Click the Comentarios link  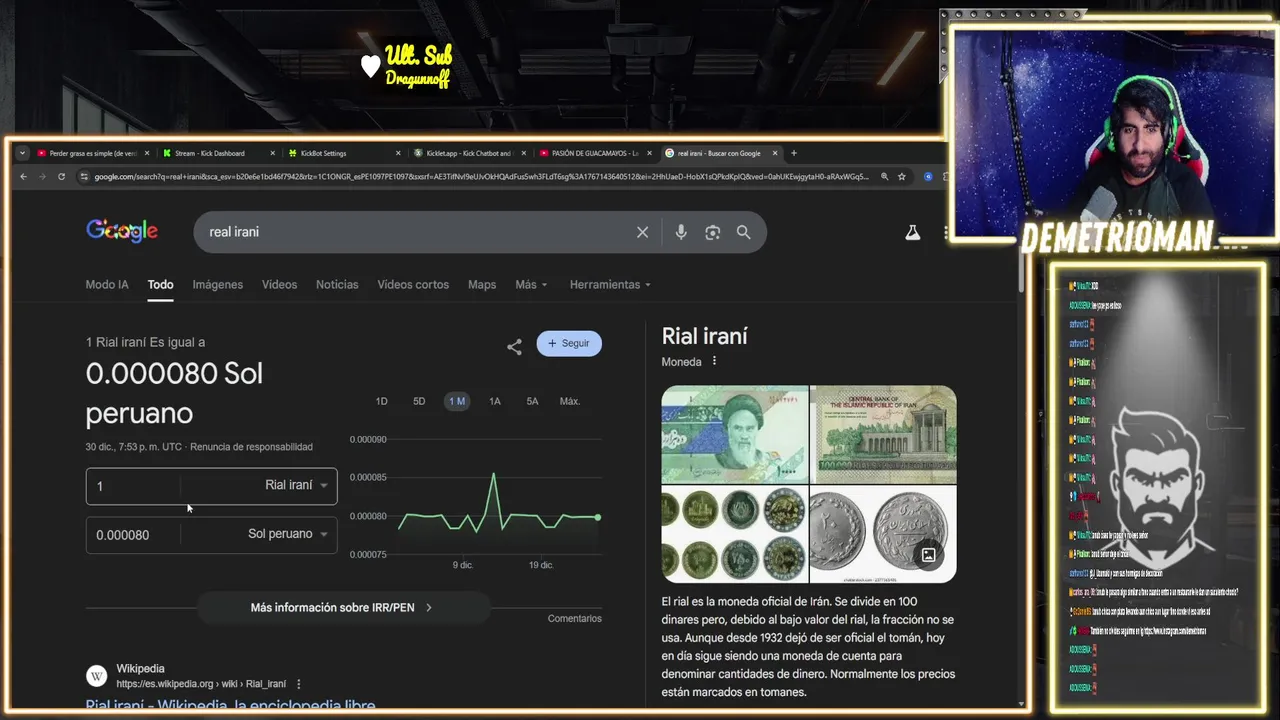pyautogui.click(x=575, y=619)
